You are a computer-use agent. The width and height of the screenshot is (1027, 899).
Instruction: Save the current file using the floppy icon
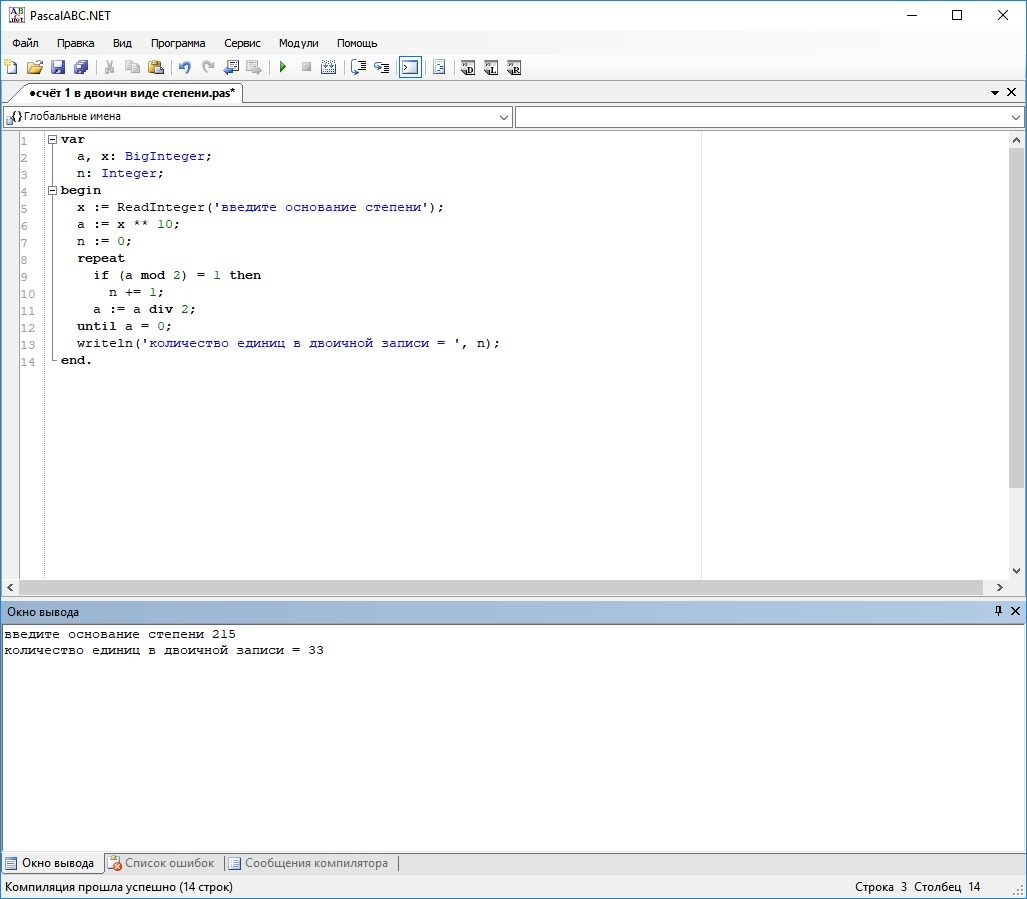(58, 68)
